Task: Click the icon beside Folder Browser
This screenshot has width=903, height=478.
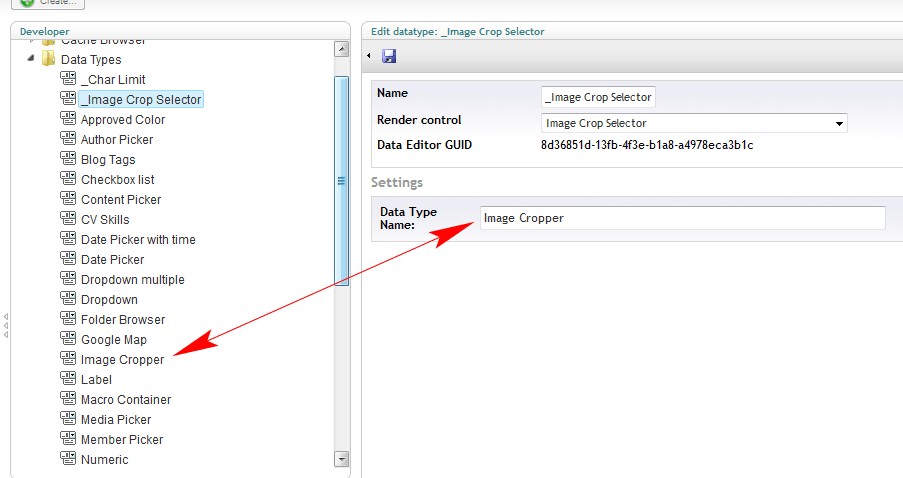Action: tap(68, 318)
